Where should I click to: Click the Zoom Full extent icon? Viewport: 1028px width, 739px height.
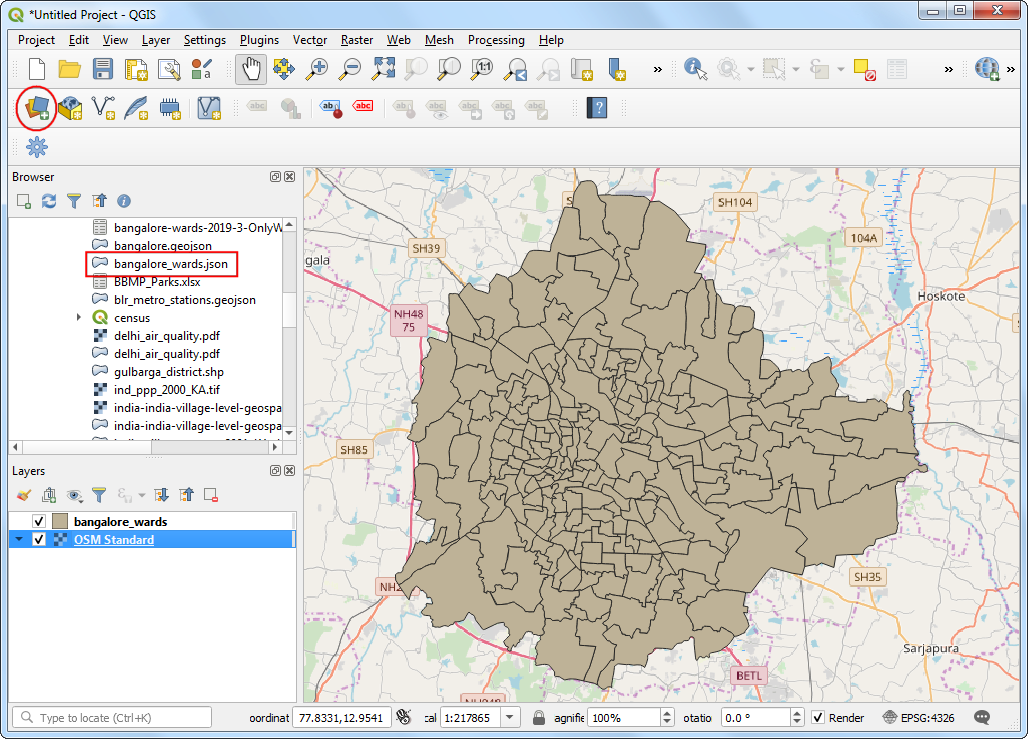click(x=384, y=69)
